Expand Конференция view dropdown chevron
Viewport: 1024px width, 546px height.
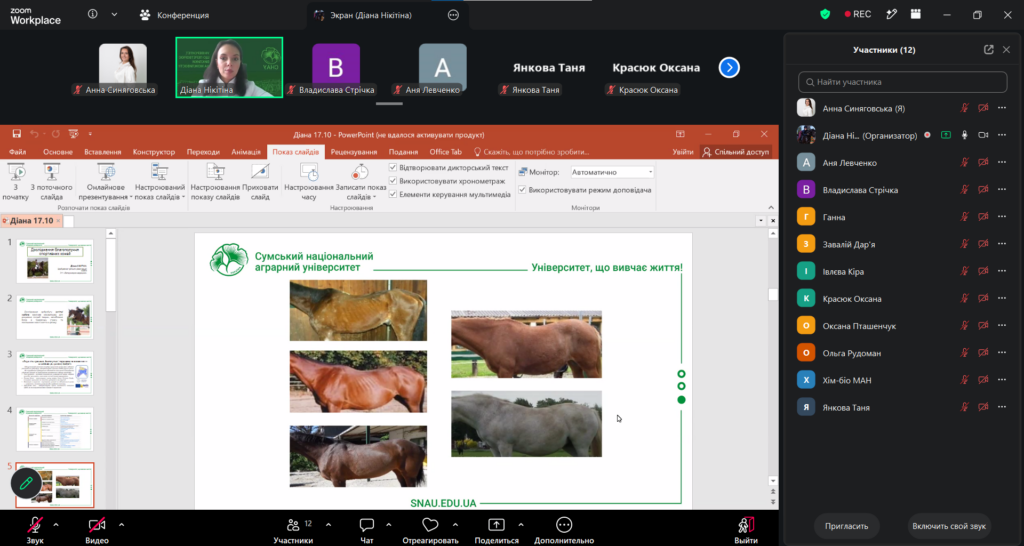114,14
